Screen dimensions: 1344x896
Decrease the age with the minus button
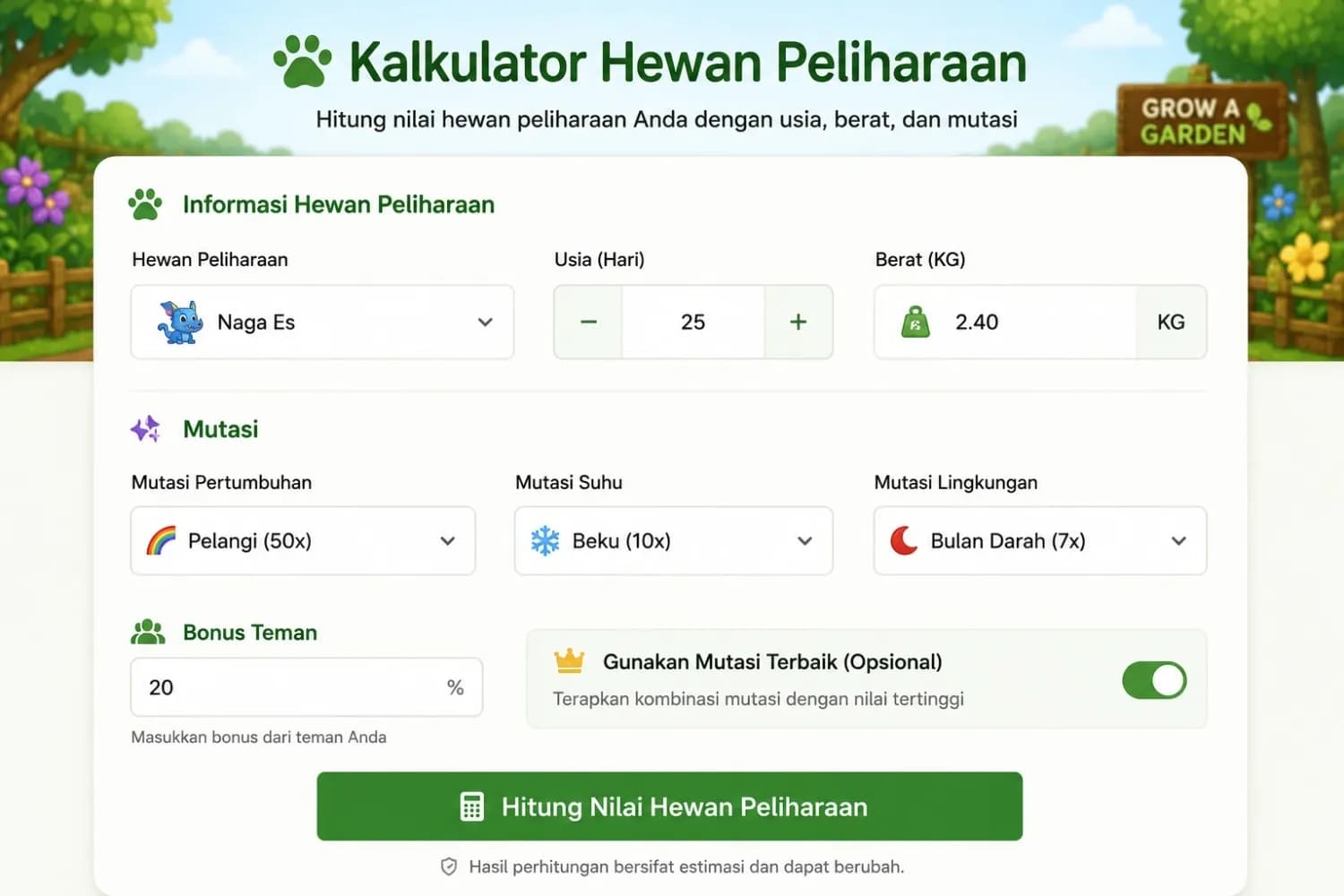click(x=589, y=323)
